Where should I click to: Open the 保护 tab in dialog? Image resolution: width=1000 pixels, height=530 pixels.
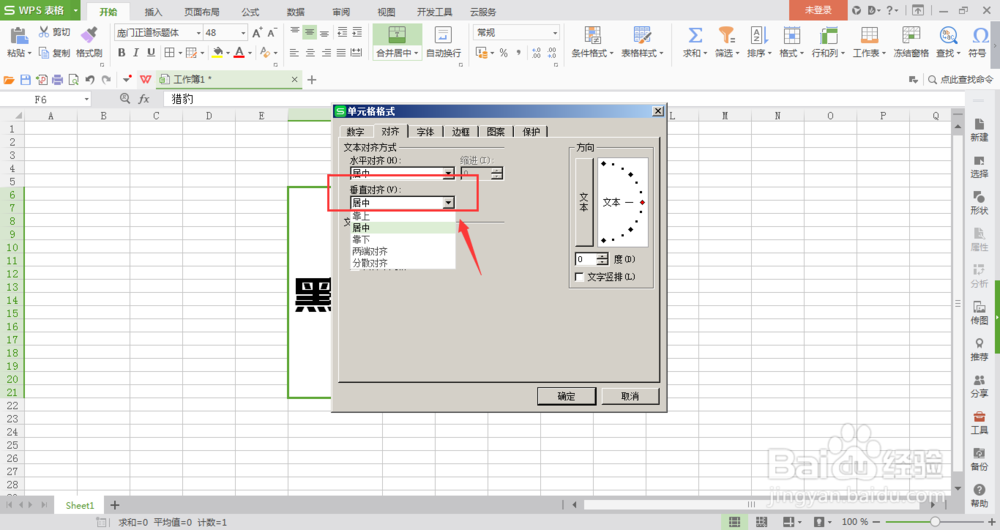[x=531, y=131]
